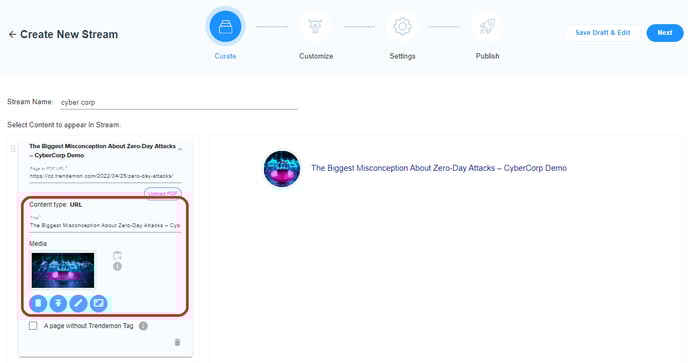Viewport: 688px width, 363px height.
Task: Show info for page without Trendemon Tag
Action: (143, 326)
